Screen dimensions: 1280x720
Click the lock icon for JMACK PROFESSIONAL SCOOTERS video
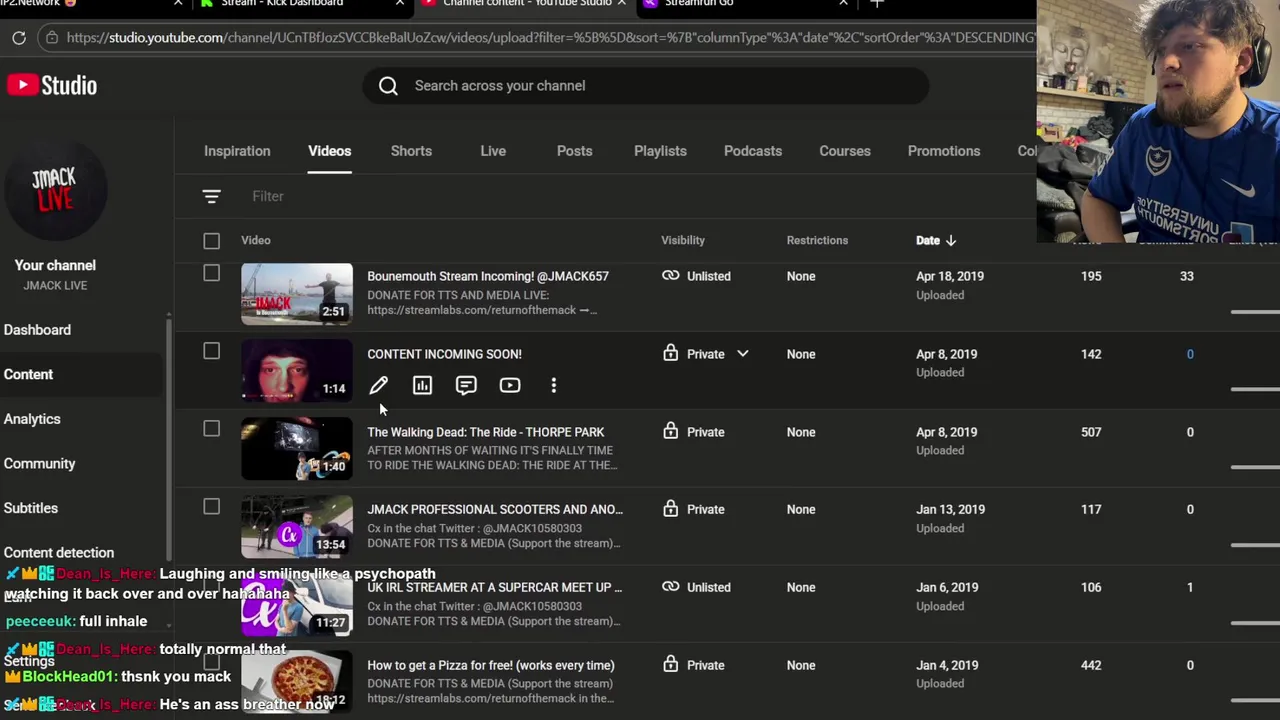[x=670, y=509]
